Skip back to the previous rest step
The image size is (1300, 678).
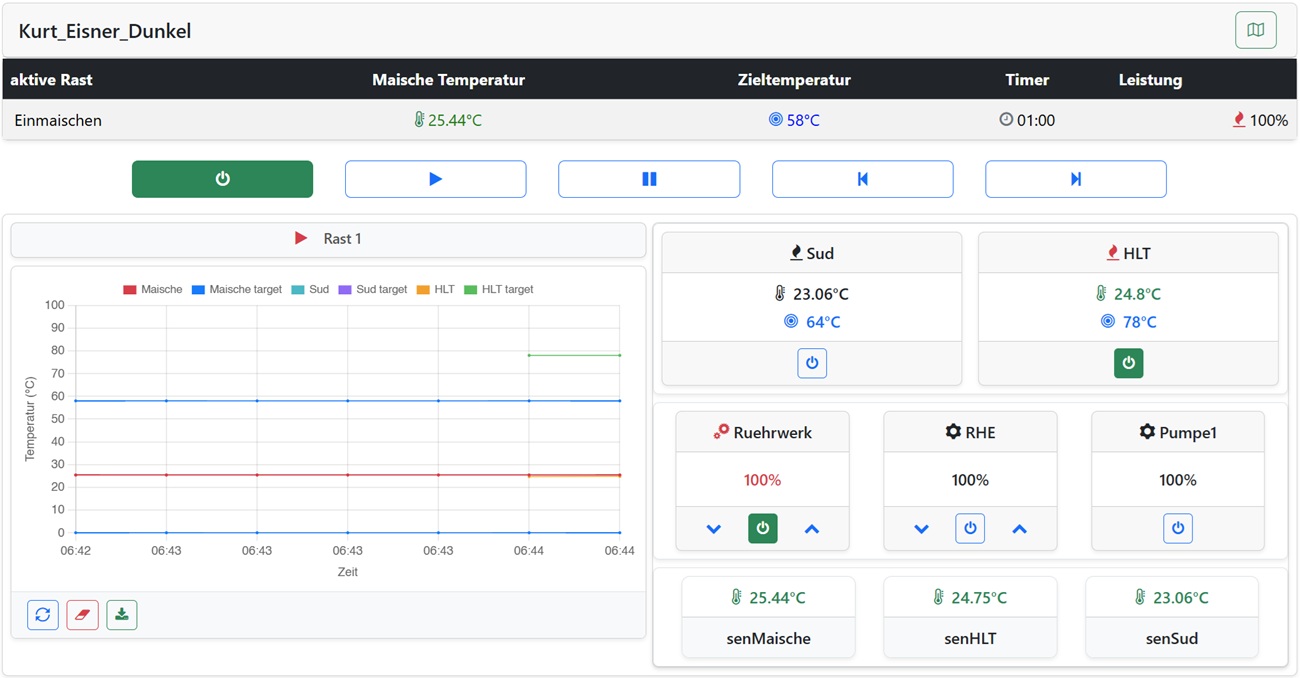862,179
